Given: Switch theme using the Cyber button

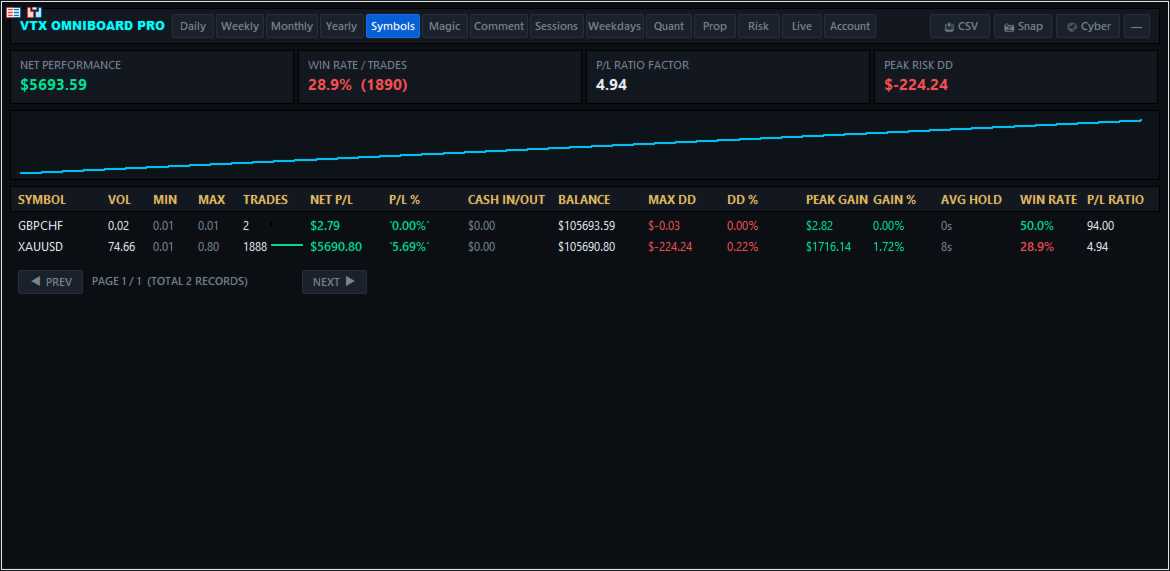Looking at the screenshot, I should click(1088, 26).
